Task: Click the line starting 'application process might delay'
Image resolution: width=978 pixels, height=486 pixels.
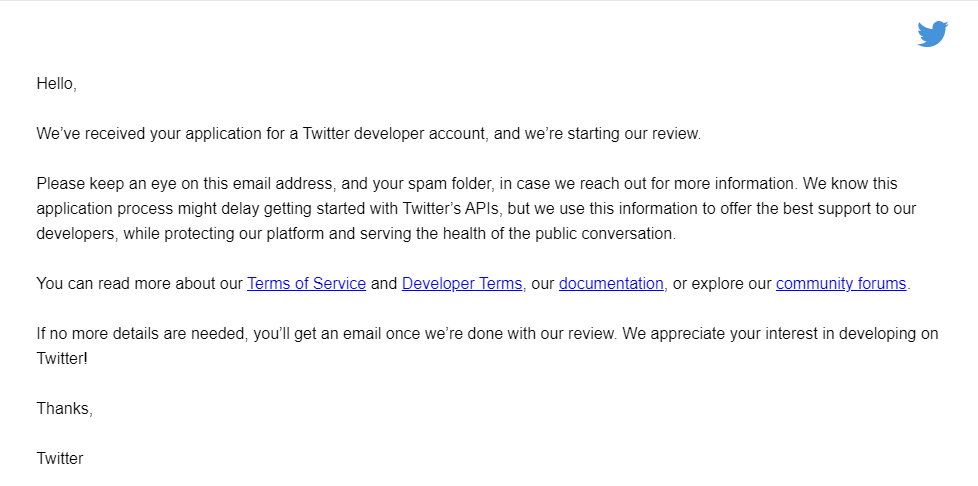Action: (476, 208)
